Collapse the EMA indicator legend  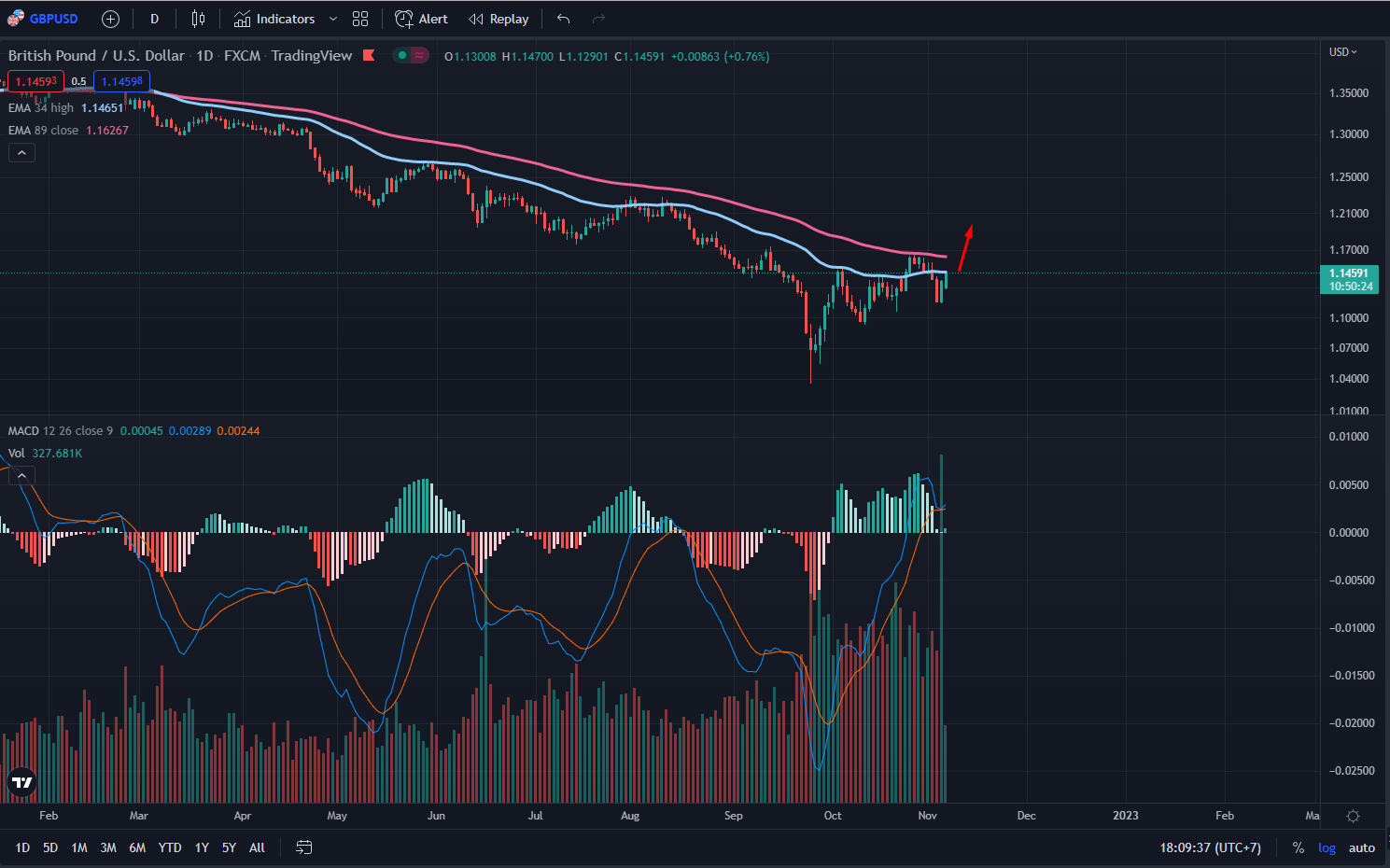21,152
